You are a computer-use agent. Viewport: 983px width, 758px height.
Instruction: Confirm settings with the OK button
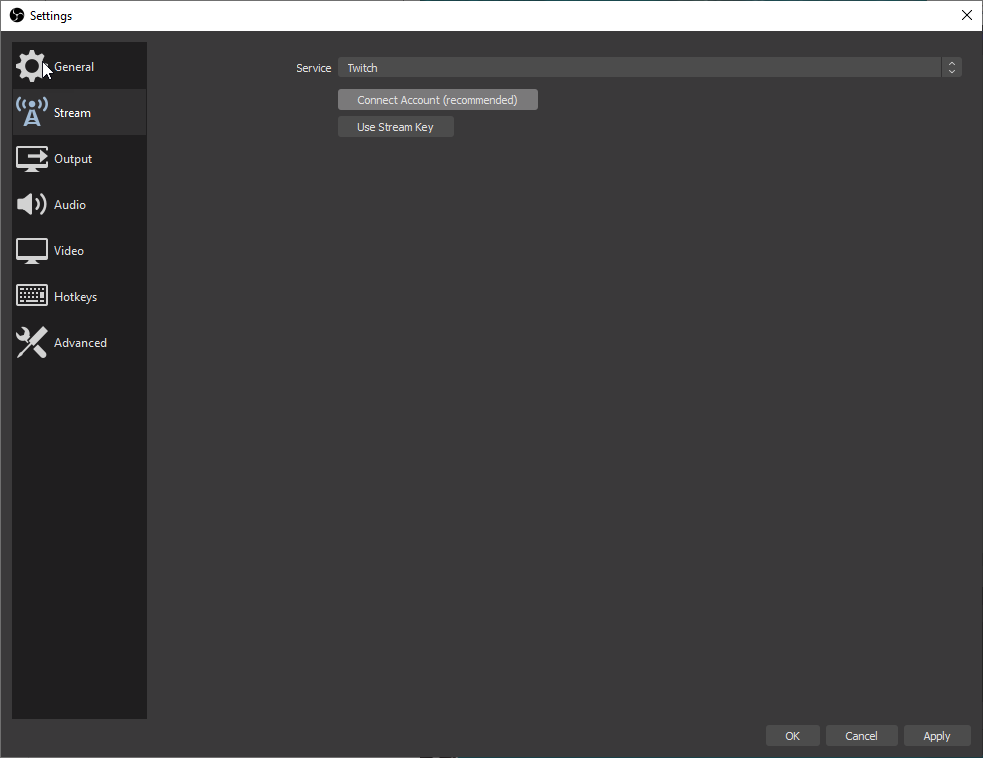coord(792,736)
